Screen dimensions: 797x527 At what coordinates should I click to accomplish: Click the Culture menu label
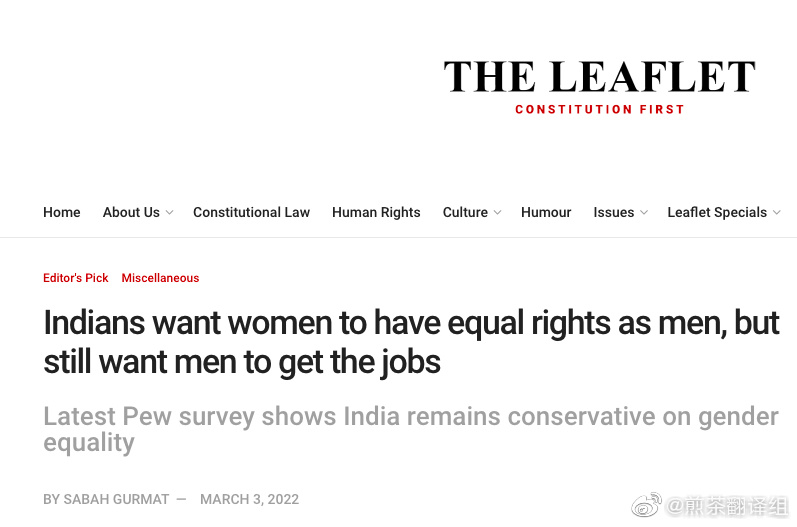(465, 212)
